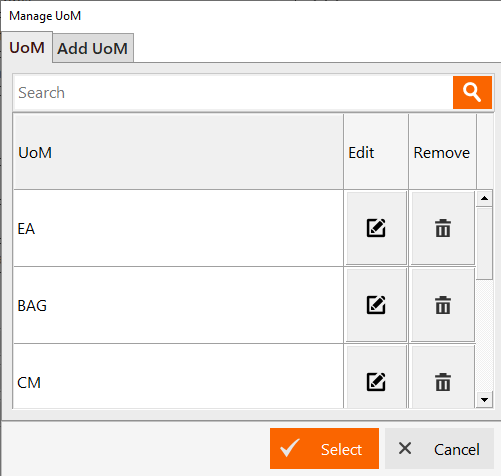Select the BAG row in the list
This screenshot has height=476, width=501.
[178, 305]
